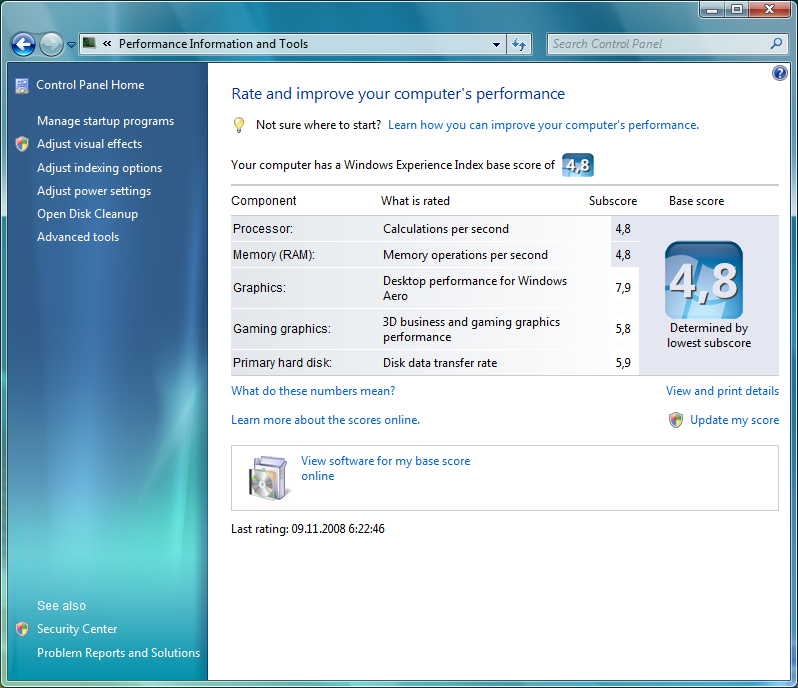The image size is (798, 688).
Task: Click the Forward navigation arrow button
Action: pyautogui.click(x=51, y=44)
